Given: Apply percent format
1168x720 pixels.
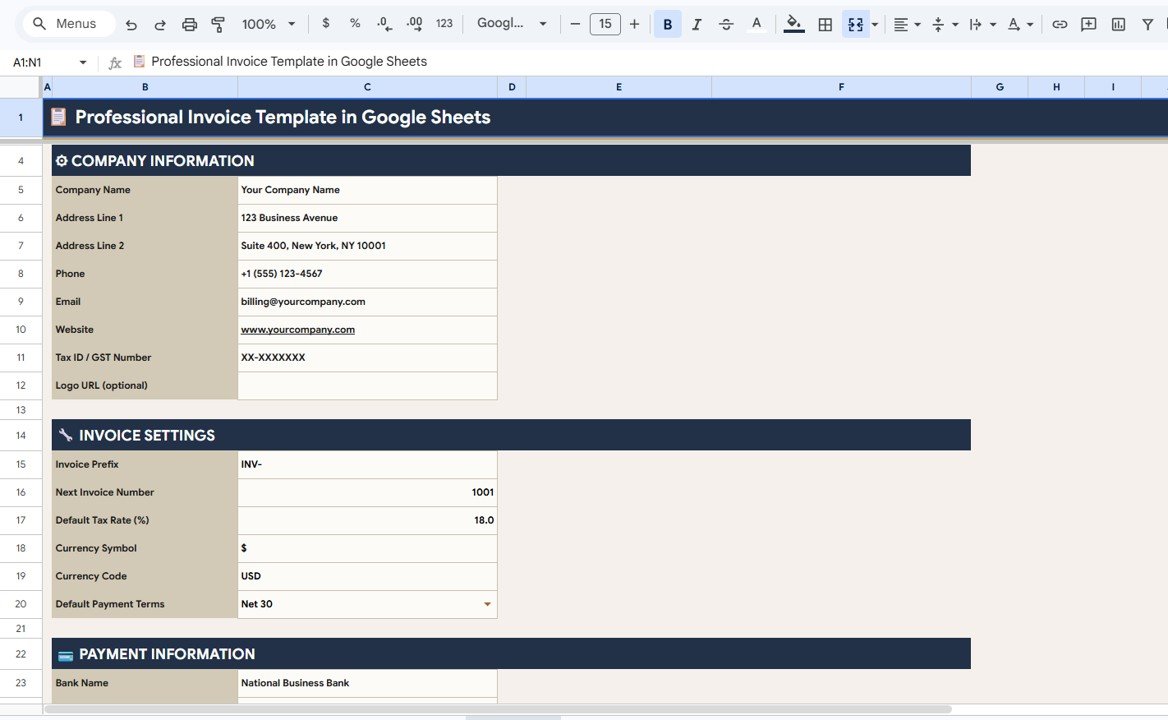Looking at the screenshot, I should 355,23.
